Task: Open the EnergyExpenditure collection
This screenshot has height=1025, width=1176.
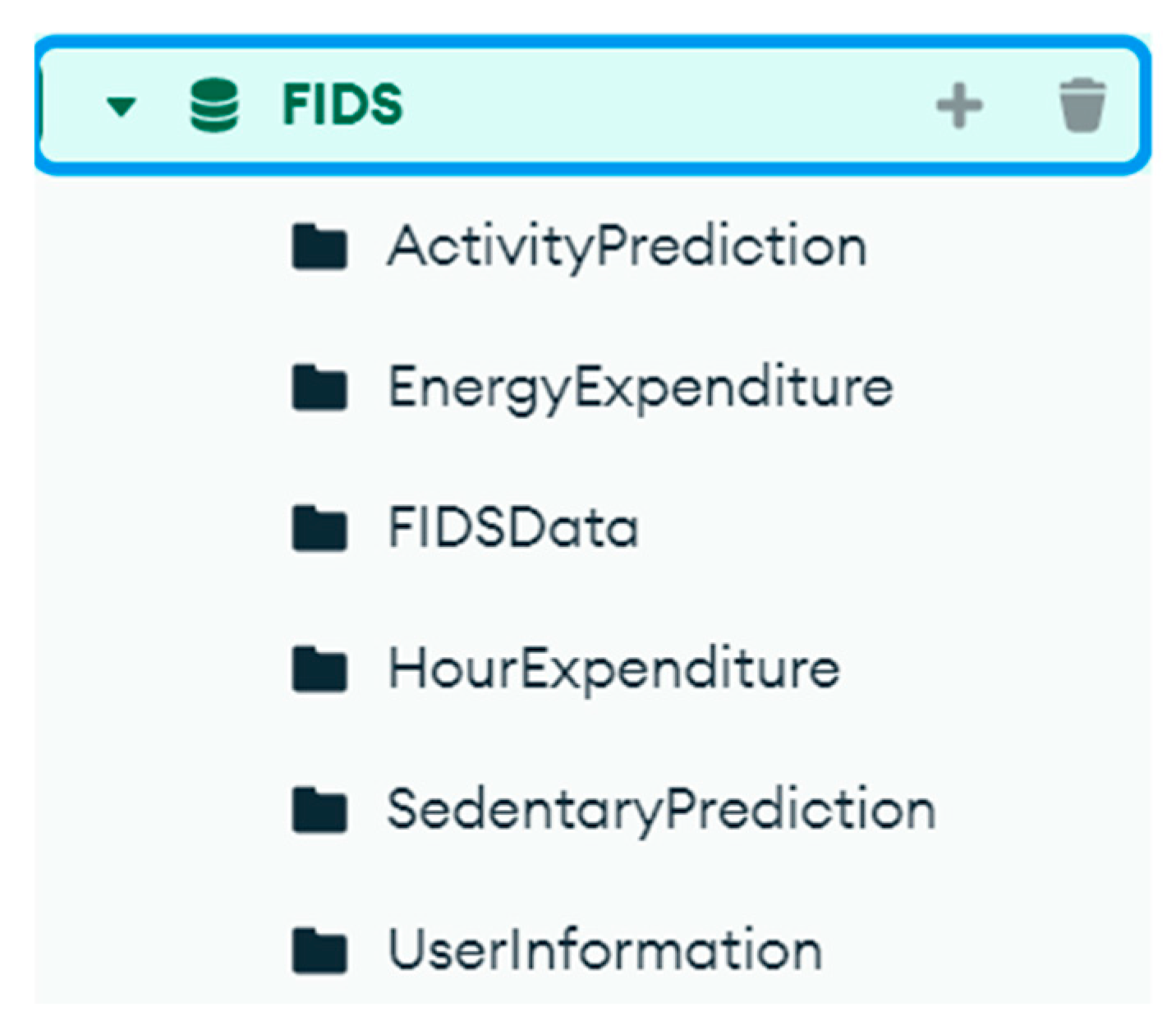Action: tap(641, 388)
